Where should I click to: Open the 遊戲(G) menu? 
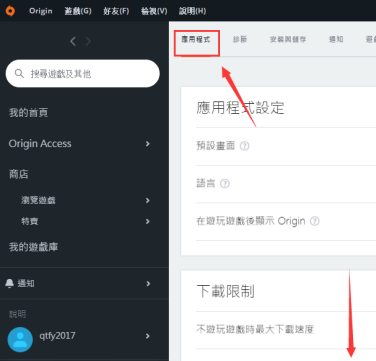point(78,11)
